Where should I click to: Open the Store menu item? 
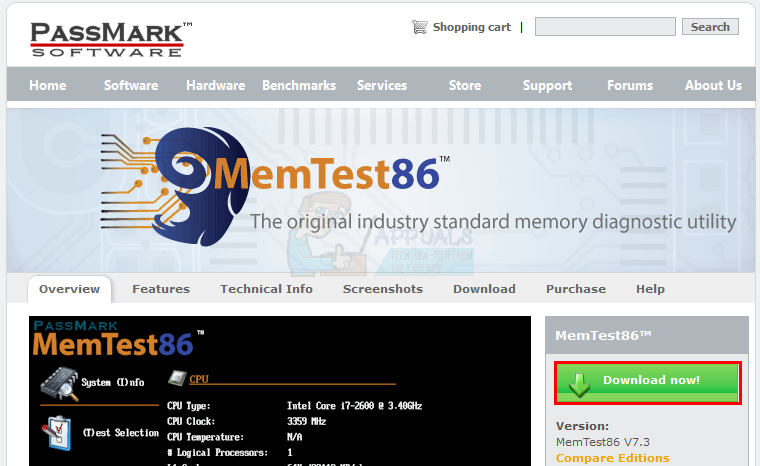pyautogui.click(x=465, y=85)
